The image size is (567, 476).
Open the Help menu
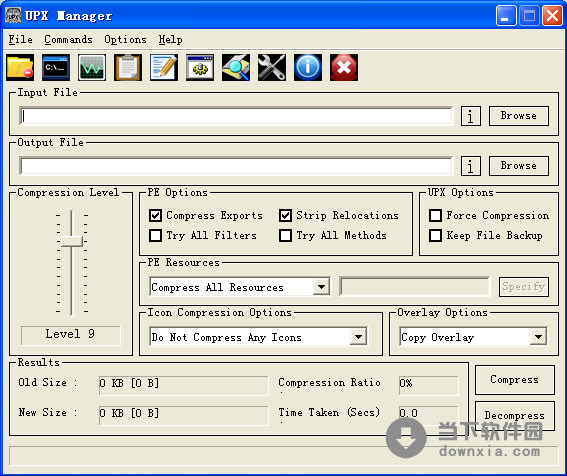(x=170, y=39)
